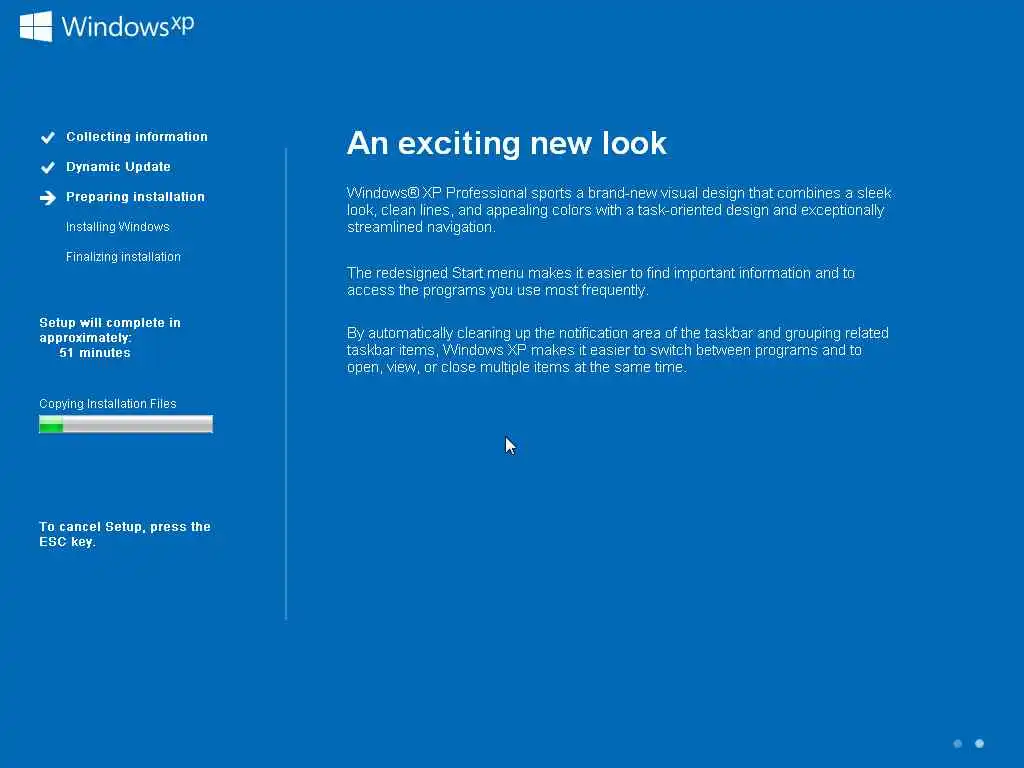This screenshot has height=768, width=1024.
Task: Click the Copying Installation Files progress bar
Action: click(x=126, y=424)
